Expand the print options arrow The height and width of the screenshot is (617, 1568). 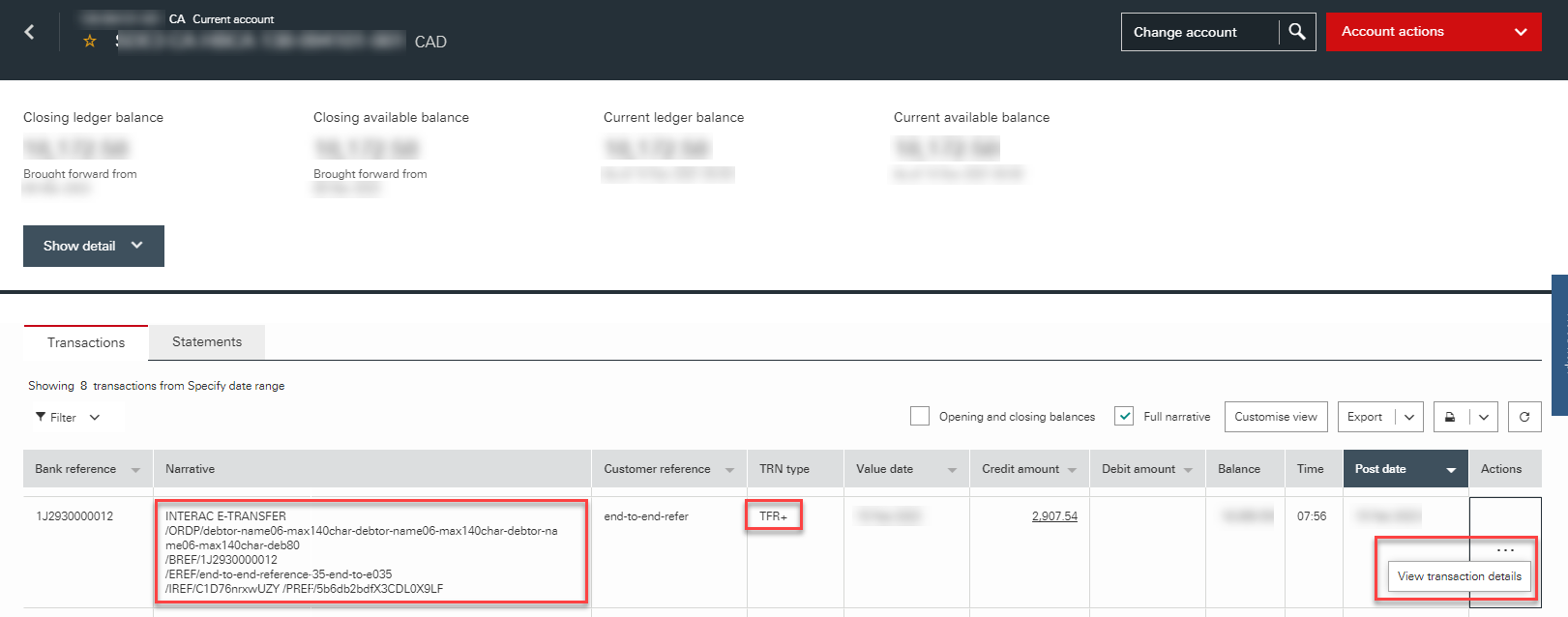click(x=1484, y=417)
